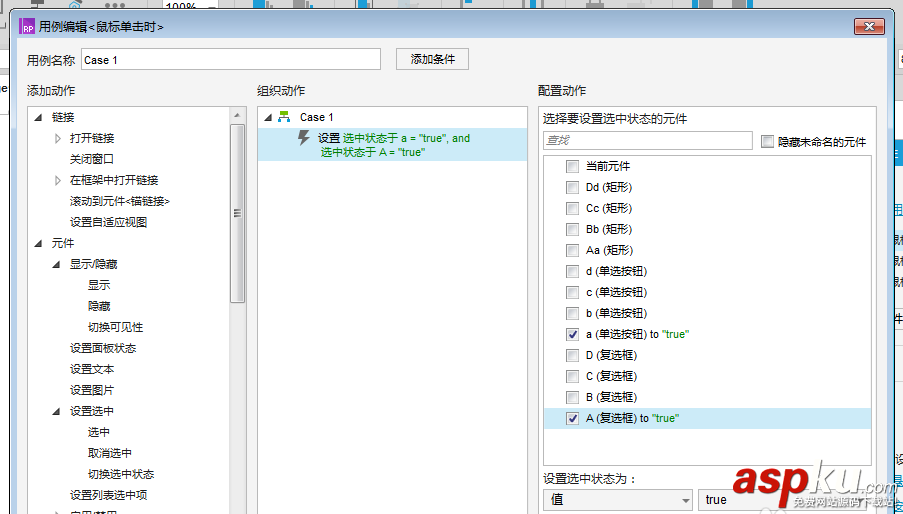This screenshot has width=903, height=514.
Task: Open the 值 dropdown
Action: (x=618, y=500)
